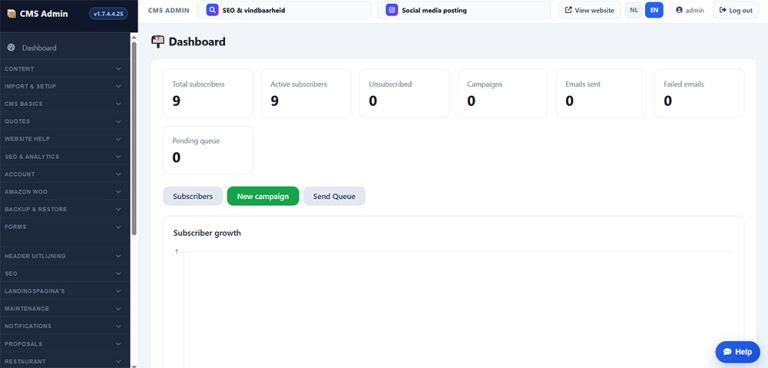Click sidebar scrollbar up arrow
Image resolution: width=768 pixels, height=368 pixels.
pos(134,36)
